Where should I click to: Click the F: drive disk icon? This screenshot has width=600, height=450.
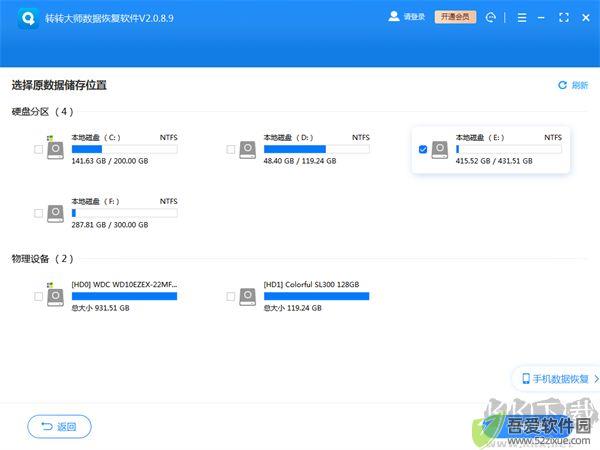pyautogui.click(x=55, y=214)
